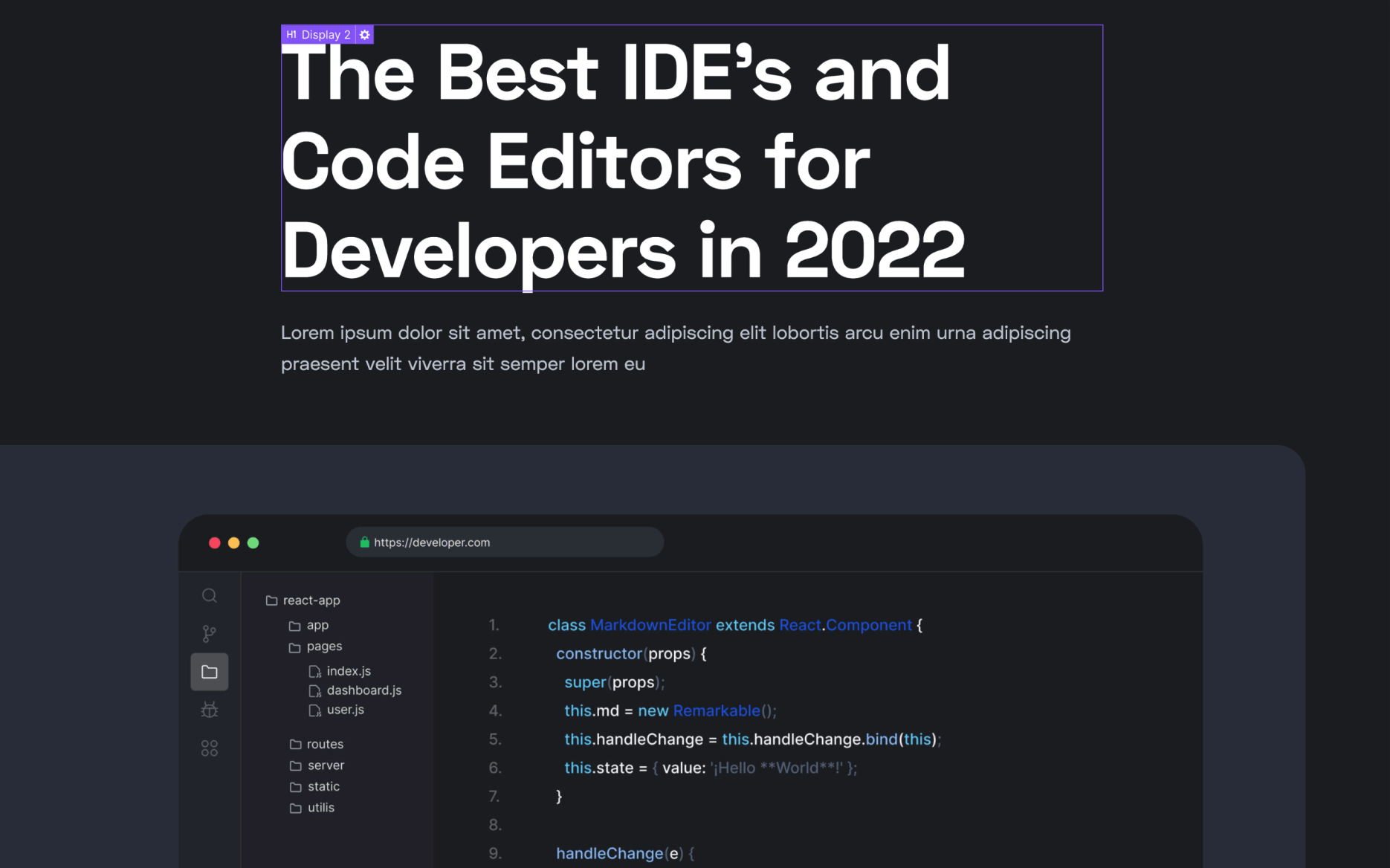Click the padlock icon in the address bar
The height and width of the screenshot is (868, 1390).
point(365,542)
